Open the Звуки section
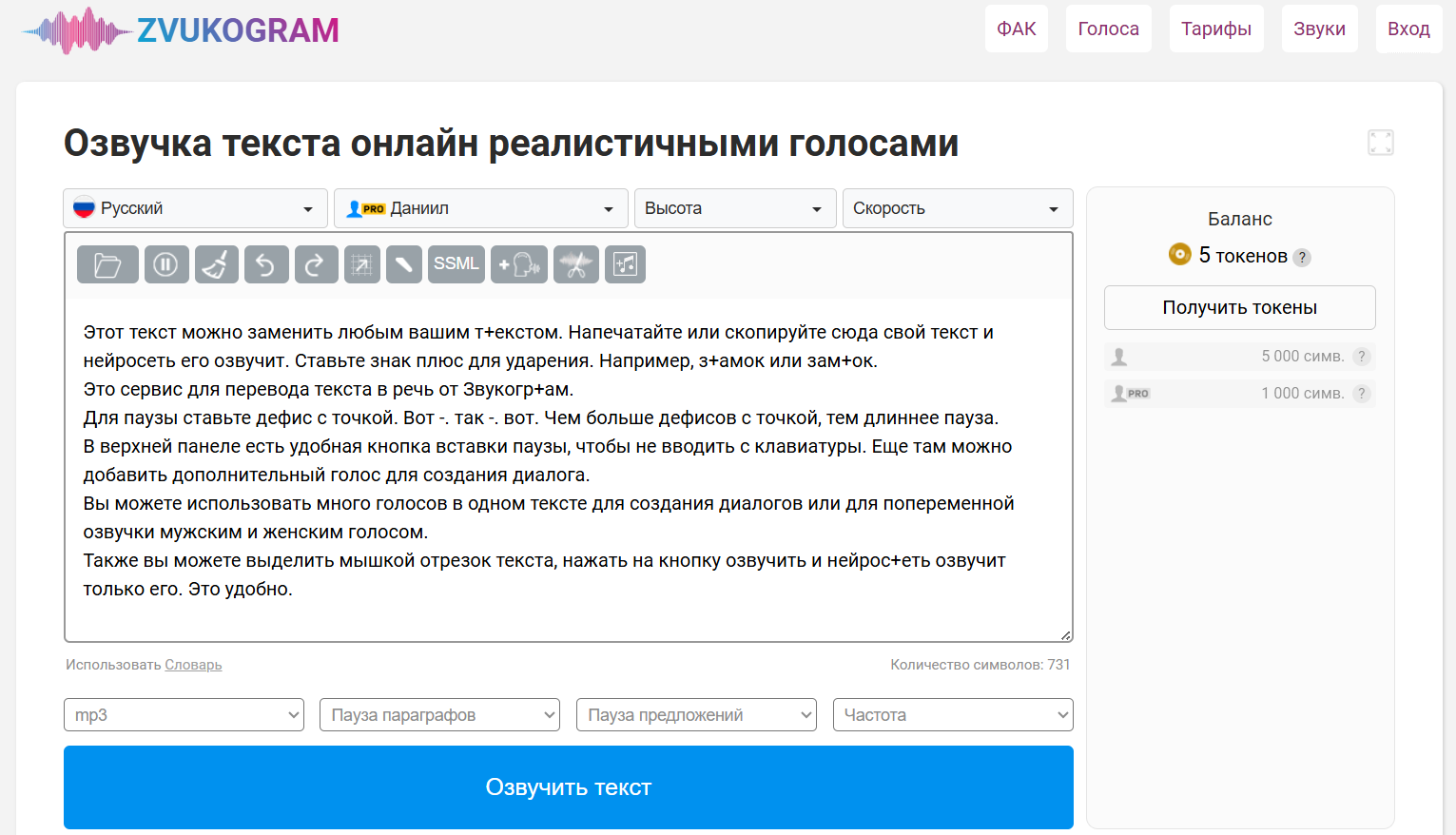1456x835 pixels. pyautogui.click(x=1319, y=28)
